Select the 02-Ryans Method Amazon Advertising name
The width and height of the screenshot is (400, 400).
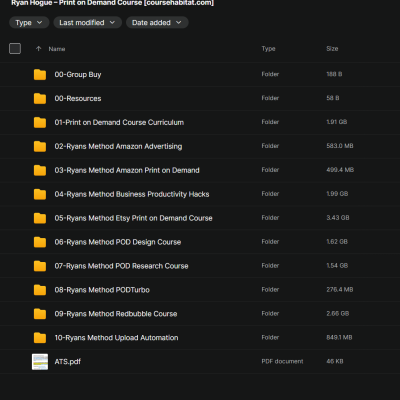click(118, 146)
